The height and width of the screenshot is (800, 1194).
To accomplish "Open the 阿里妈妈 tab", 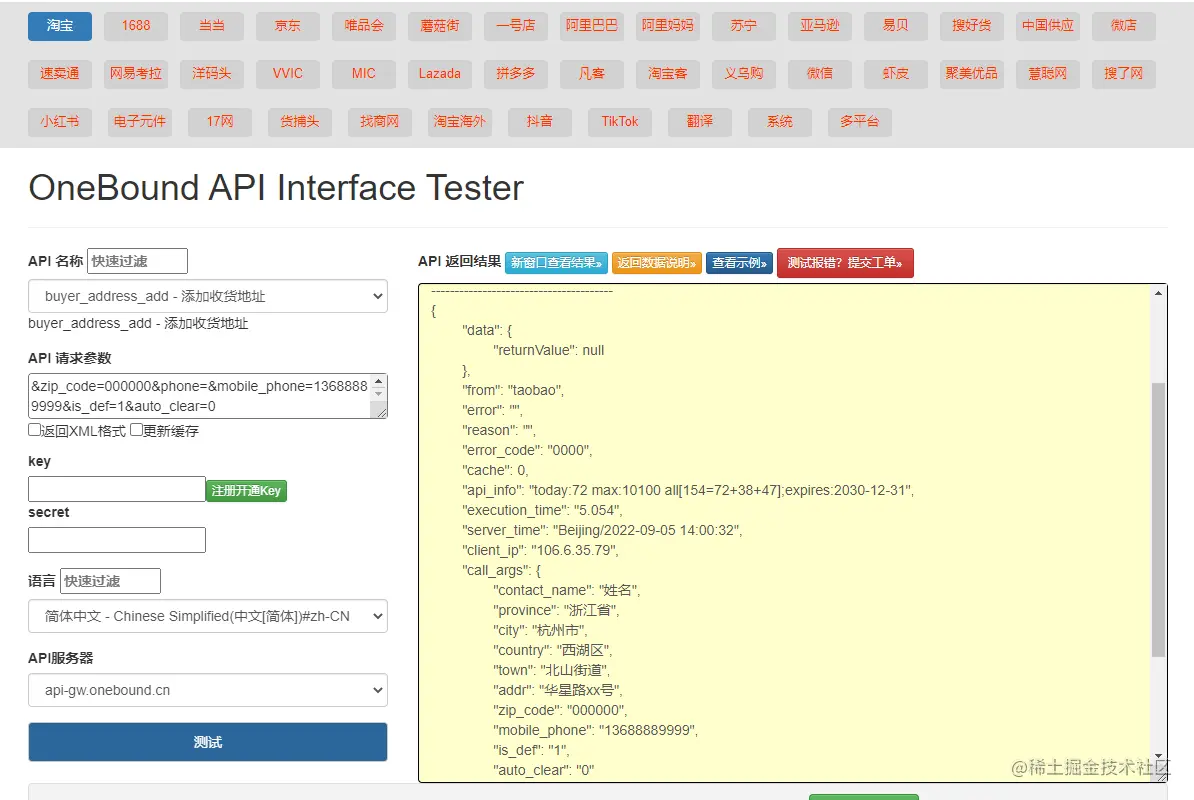I will (668, 26).
